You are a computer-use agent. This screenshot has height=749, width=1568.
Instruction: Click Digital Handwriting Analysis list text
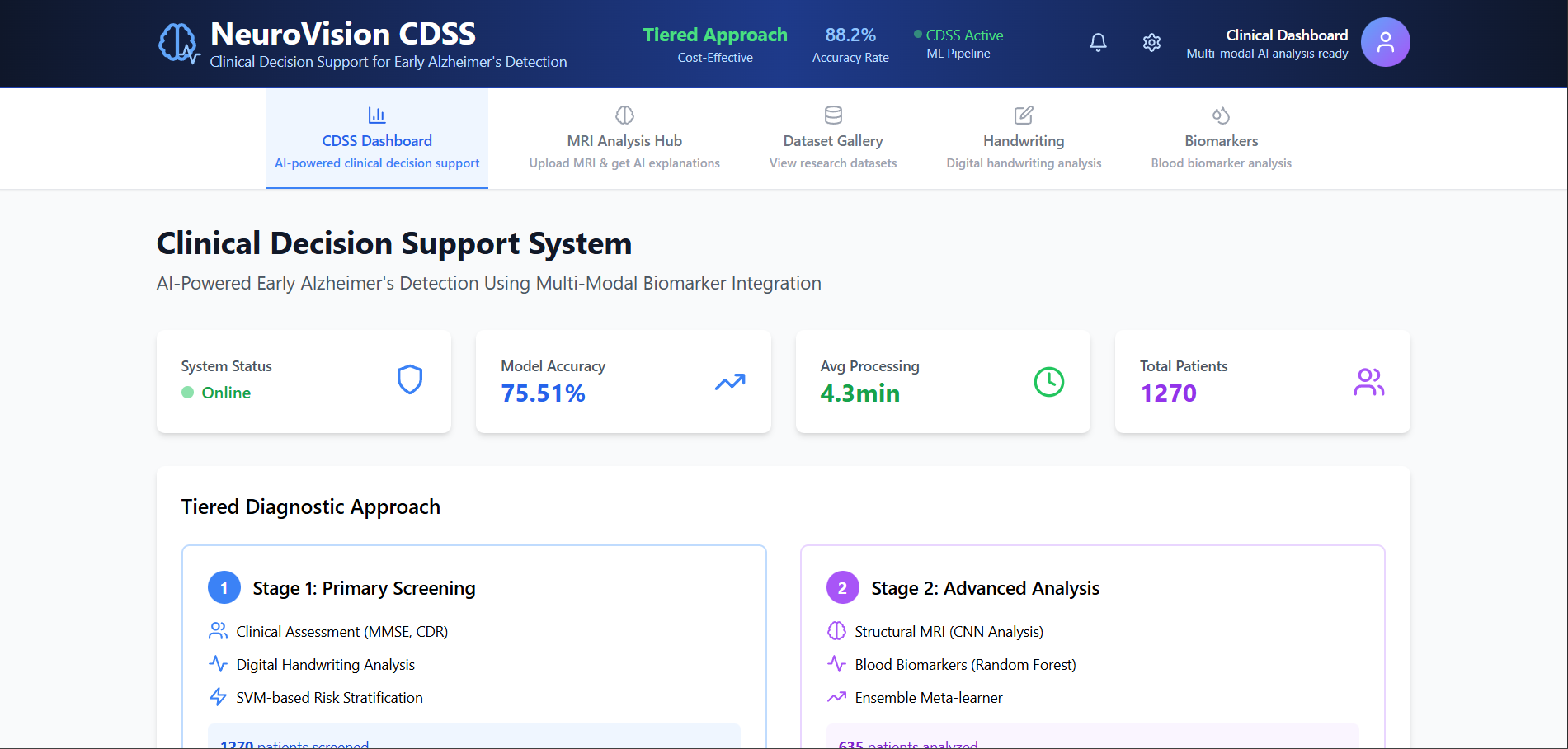point(326,665)
